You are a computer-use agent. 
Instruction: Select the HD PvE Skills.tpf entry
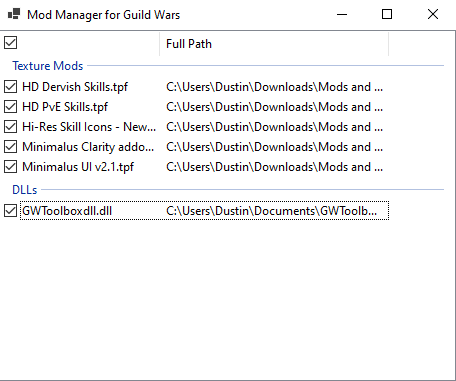coord(65,107)
